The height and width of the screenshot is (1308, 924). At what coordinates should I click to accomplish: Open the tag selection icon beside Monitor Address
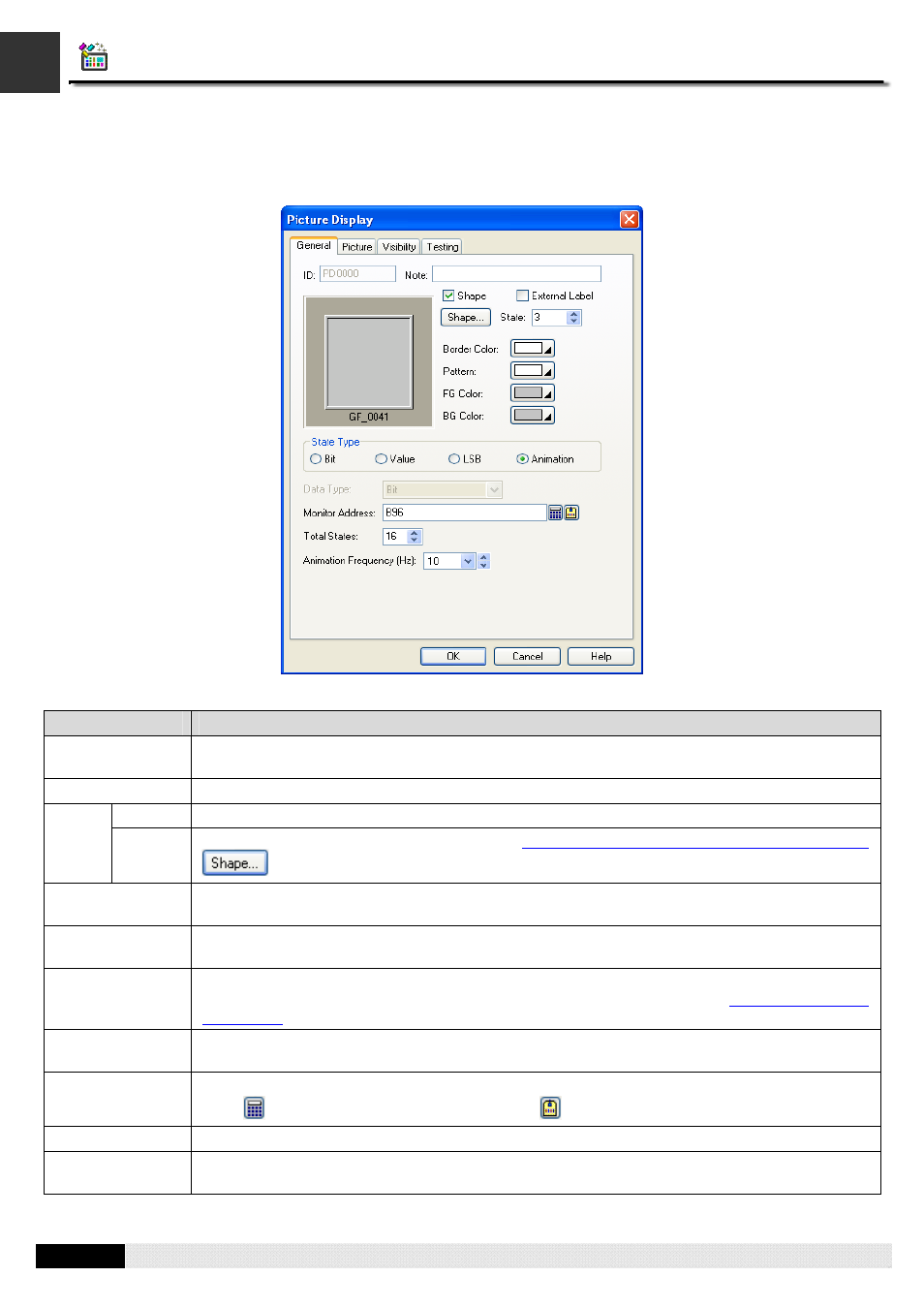click(x=571, y=513)
